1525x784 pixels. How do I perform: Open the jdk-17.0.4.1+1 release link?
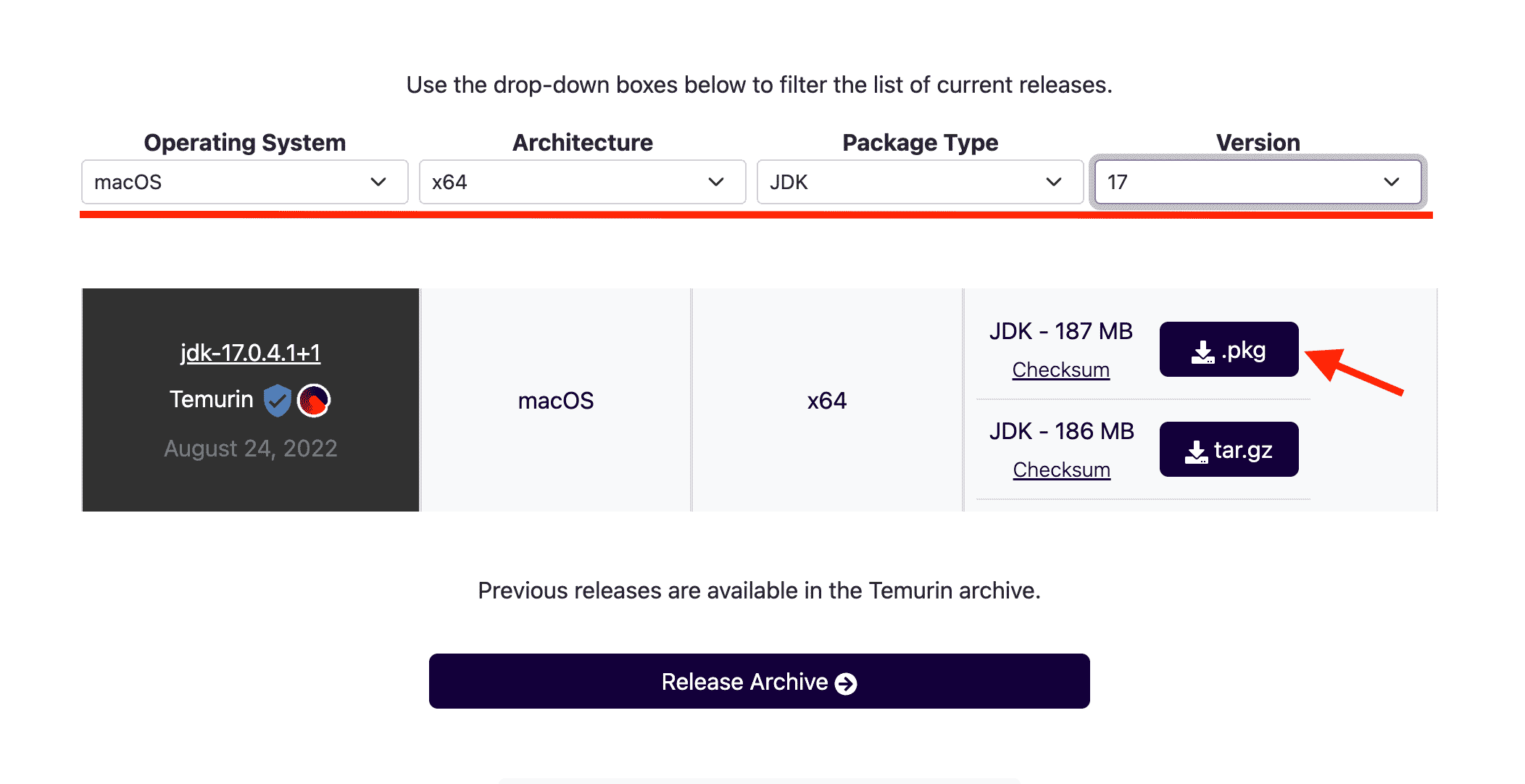(251, 352)
